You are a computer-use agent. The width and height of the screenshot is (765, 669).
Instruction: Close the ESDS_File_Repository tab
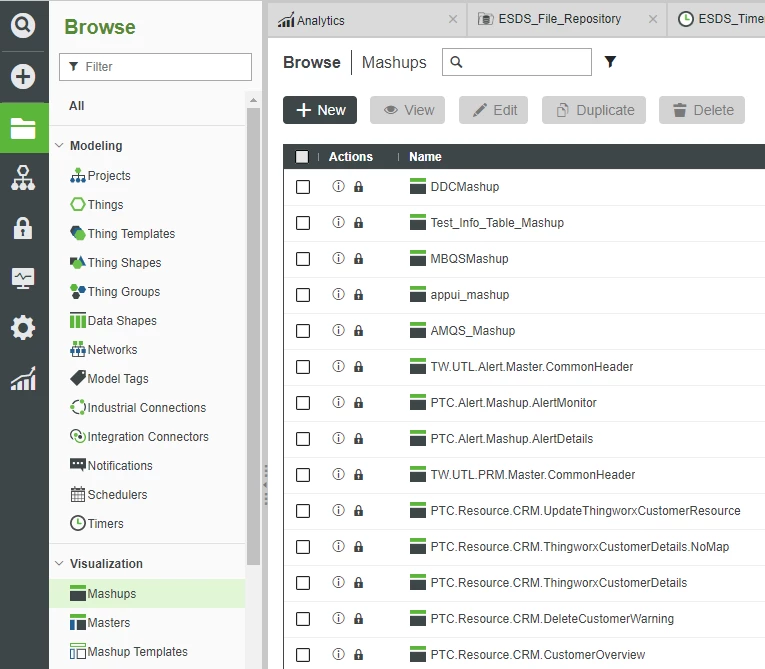pos(653,19)
